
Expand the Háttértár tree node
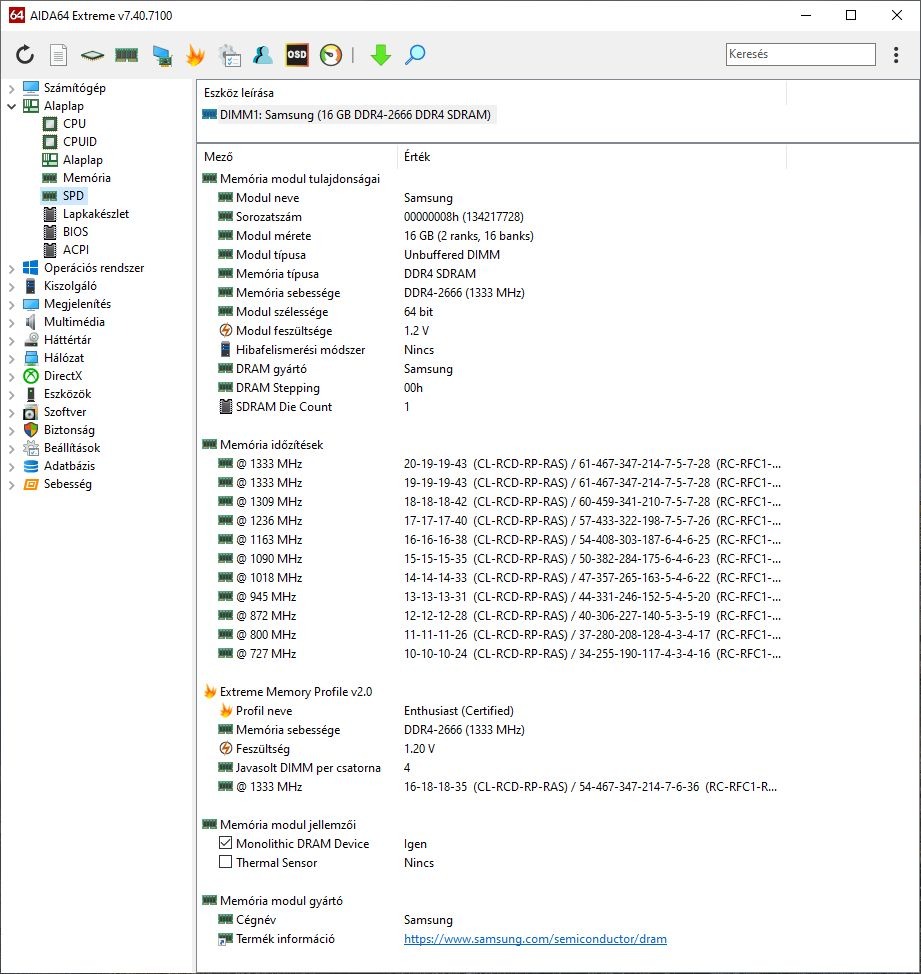pyautogui.click(x=11, y=340)
